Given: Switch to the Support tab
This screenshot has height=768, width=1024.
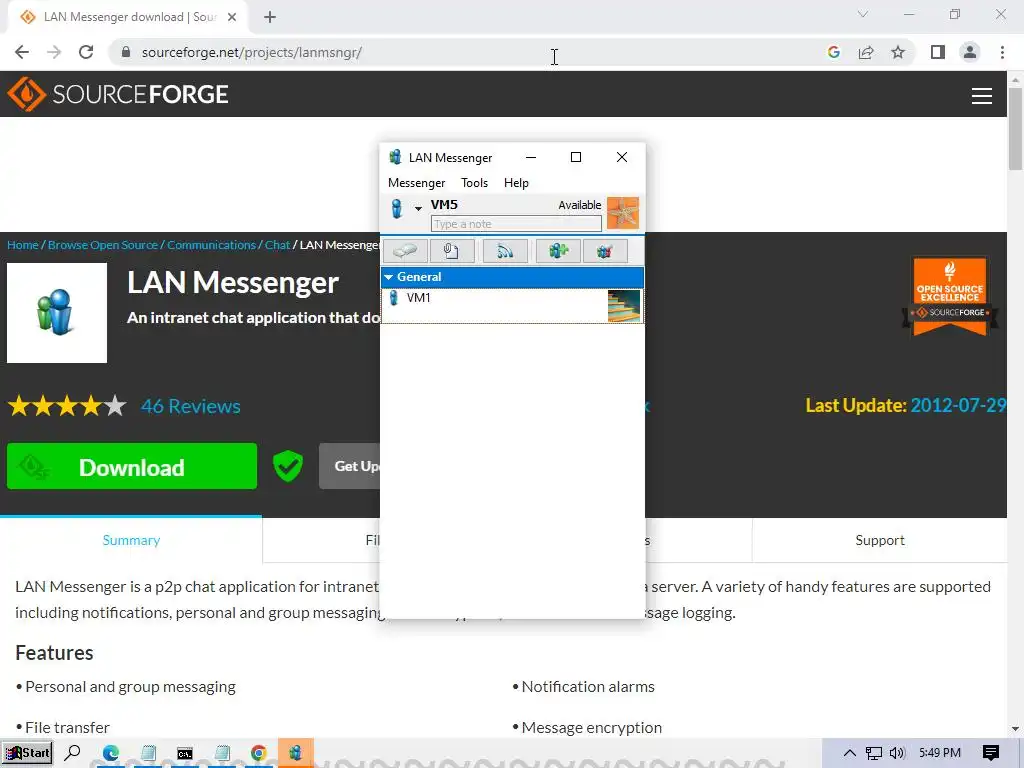Looking at the screenshot, I should pos(880,540).
